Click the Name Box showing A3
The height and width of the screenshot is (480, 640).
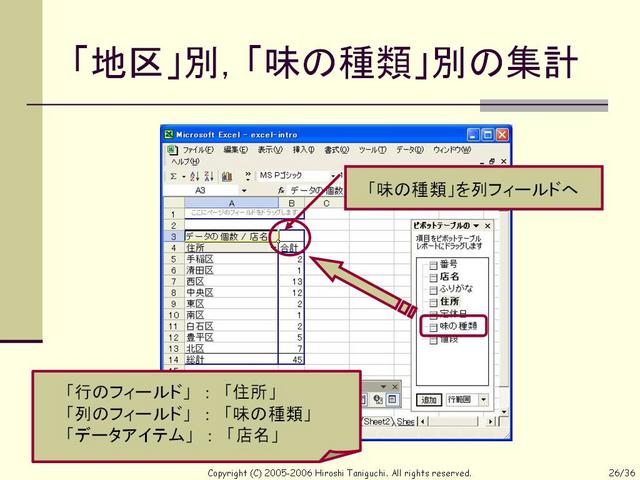click(x=201, y=190)
